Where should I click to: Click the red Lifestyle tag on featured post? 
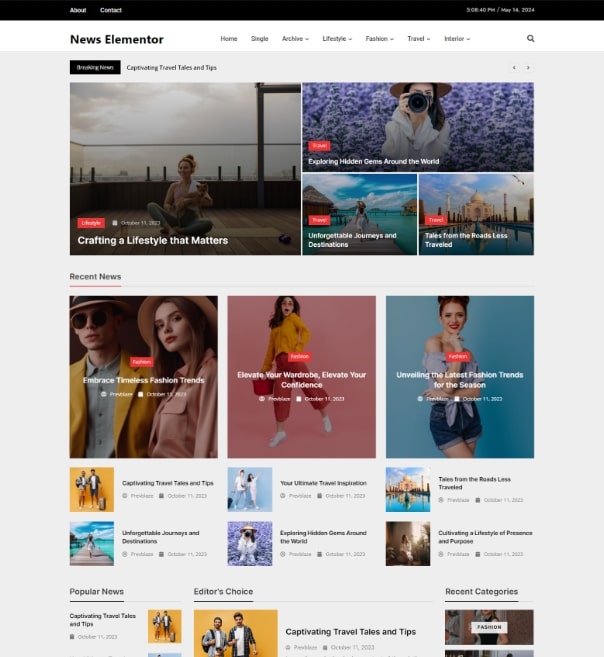[x=91, y=223]
